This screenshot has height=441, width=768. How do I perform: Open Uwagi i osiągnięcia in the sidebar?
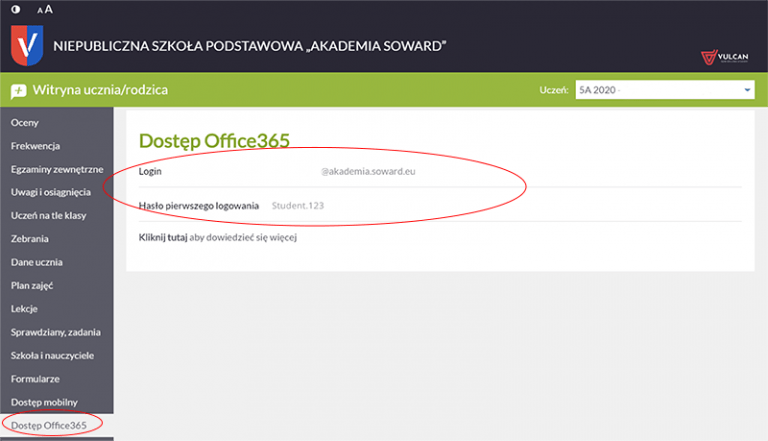coord(50,193)
